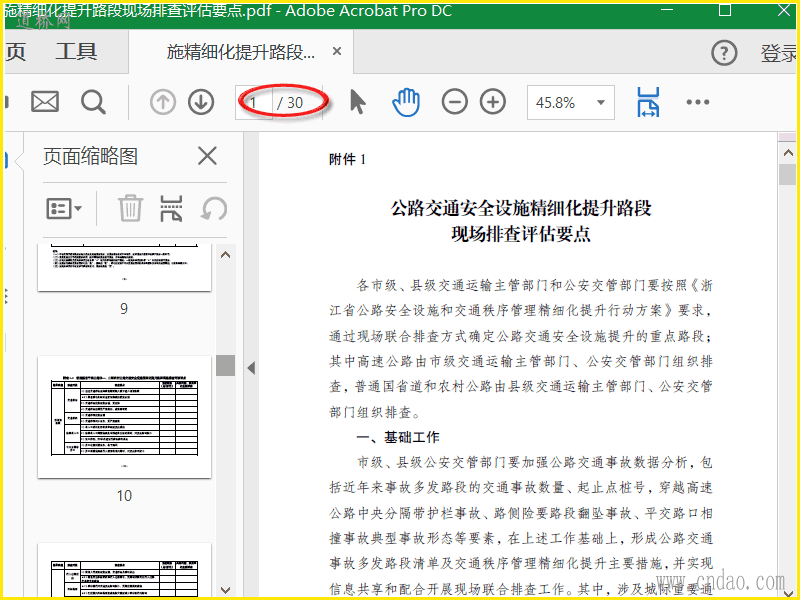800x600 pixels.
Task: Click the 登录 sign-in link
Action: (779, 53)
